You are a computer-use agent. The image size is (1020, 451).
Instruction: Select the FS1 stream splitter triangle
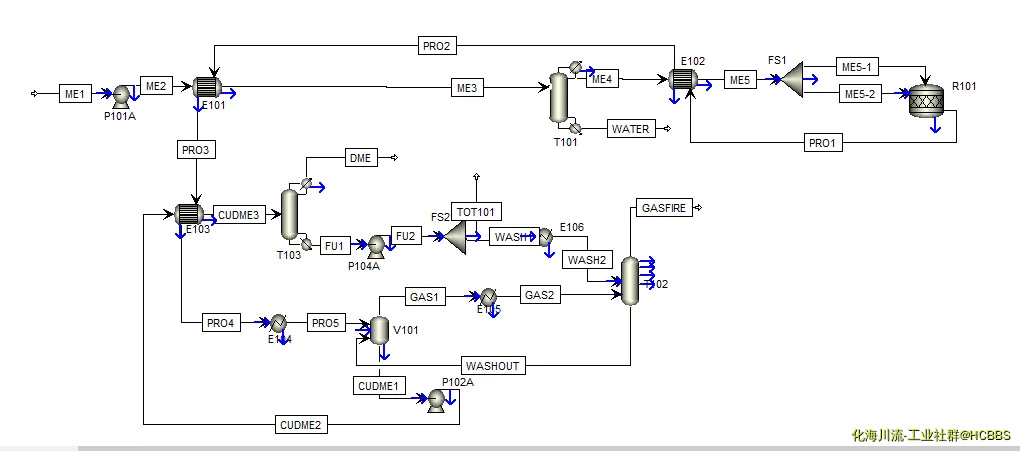pos(792,79)
